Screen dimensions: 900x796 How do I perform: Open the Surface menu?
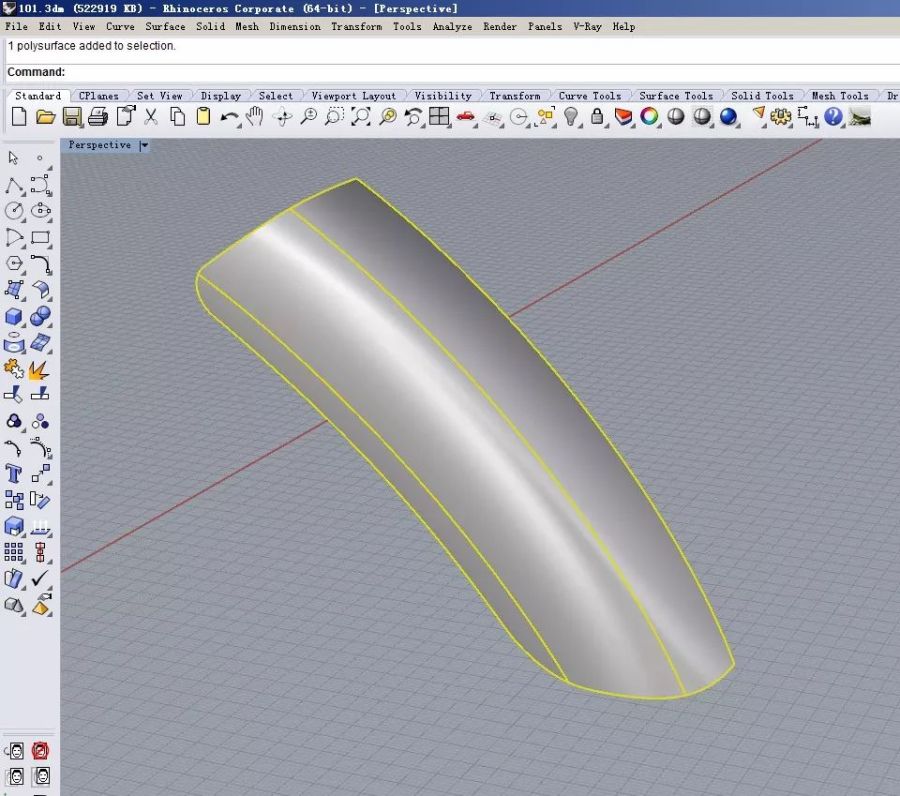point(165,26)
